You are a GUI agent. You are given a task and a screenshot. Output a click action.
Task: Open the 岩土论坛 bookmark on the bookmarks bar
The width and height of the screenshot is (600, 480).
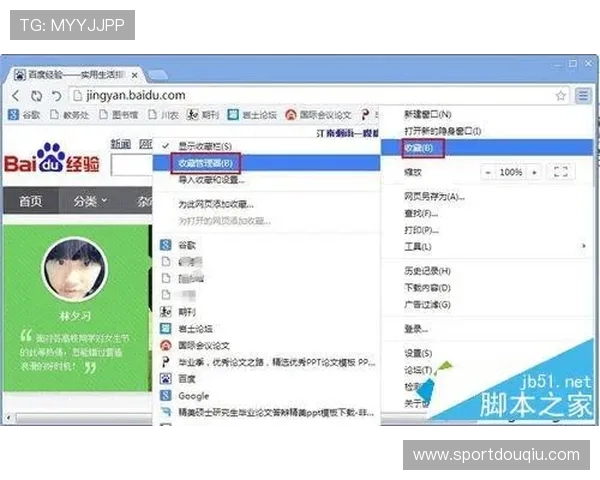click(x=252, y=114)
